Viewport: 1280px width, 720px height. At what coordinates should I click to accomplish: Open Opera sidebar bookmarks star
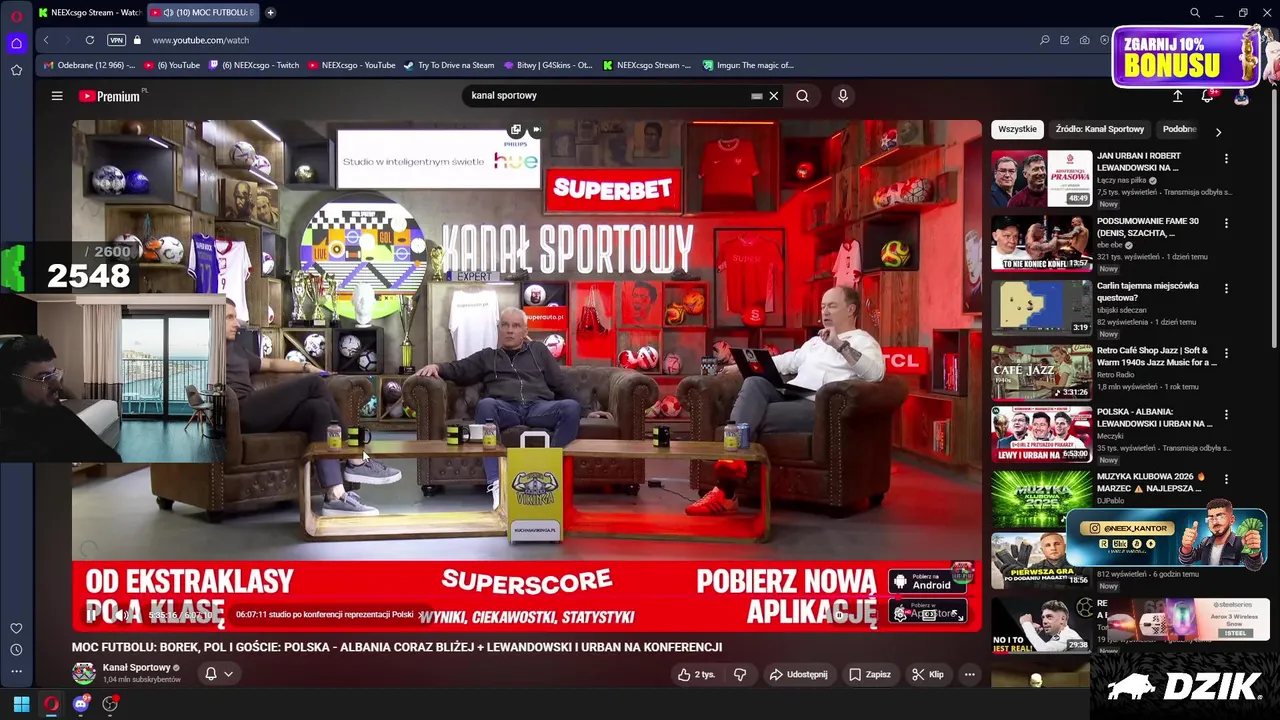tap(16, 70)
